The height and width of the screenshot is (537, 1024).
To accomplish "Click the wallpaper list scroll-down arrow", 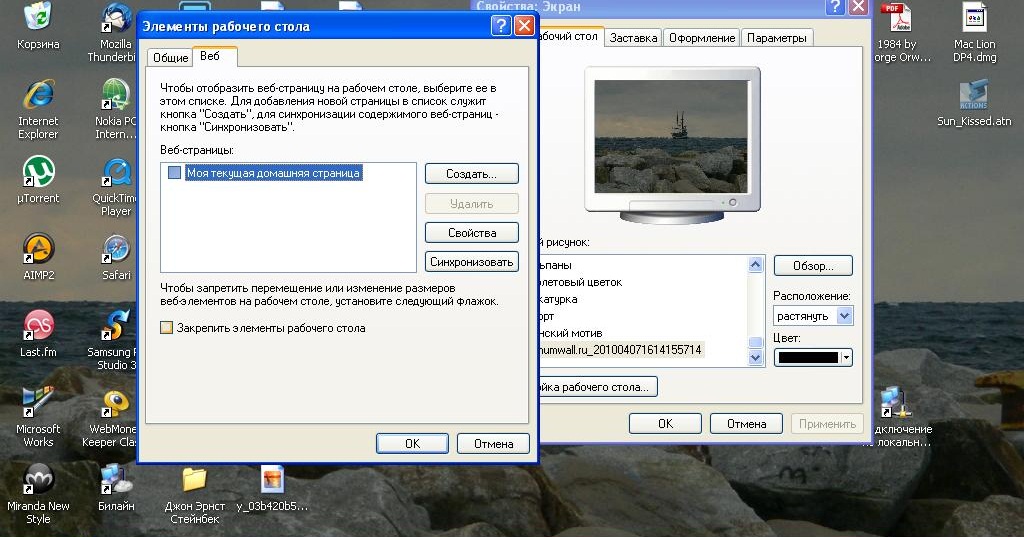I will 756,357.
